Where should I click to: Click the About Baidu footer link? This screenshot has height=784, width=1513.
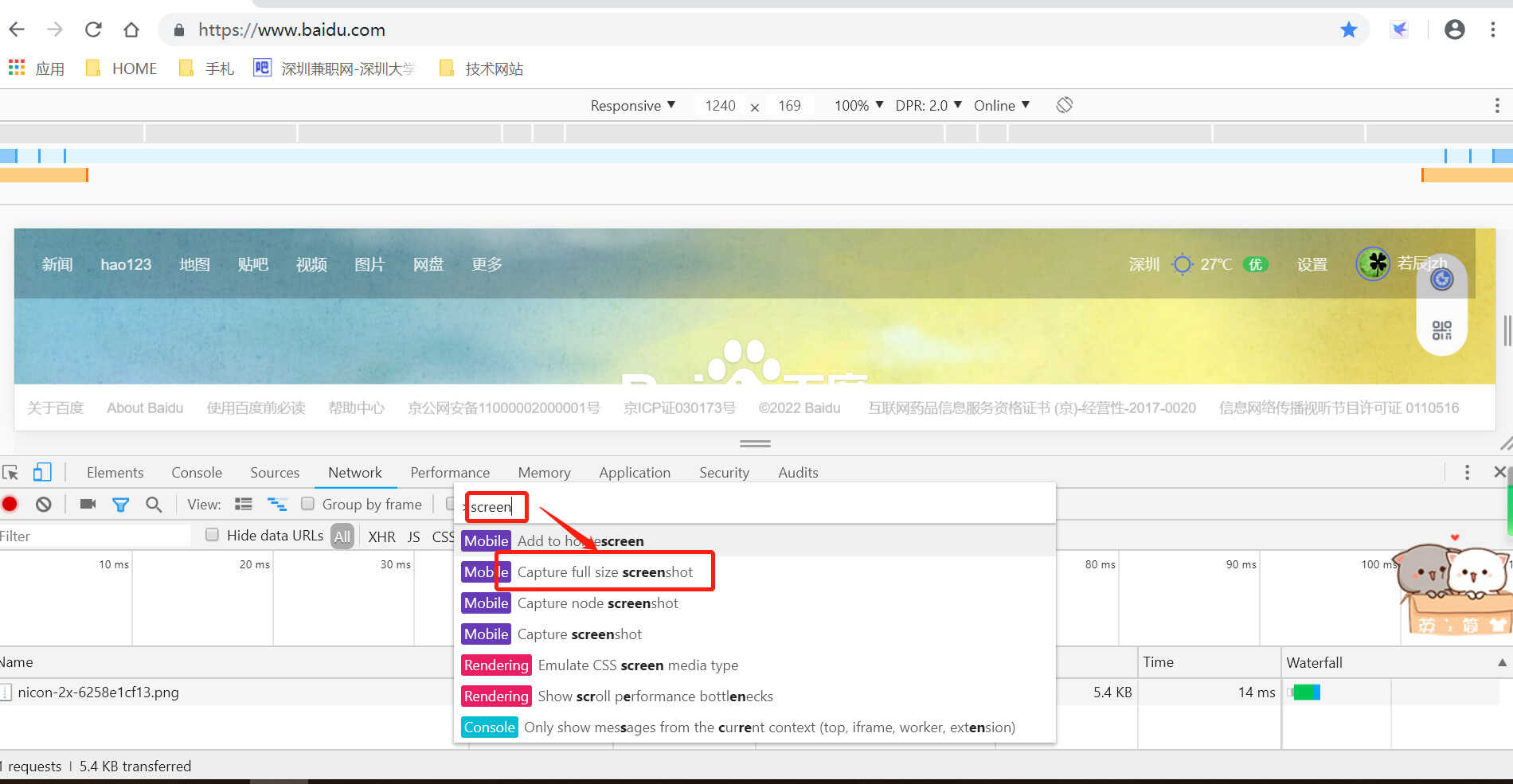145,408
